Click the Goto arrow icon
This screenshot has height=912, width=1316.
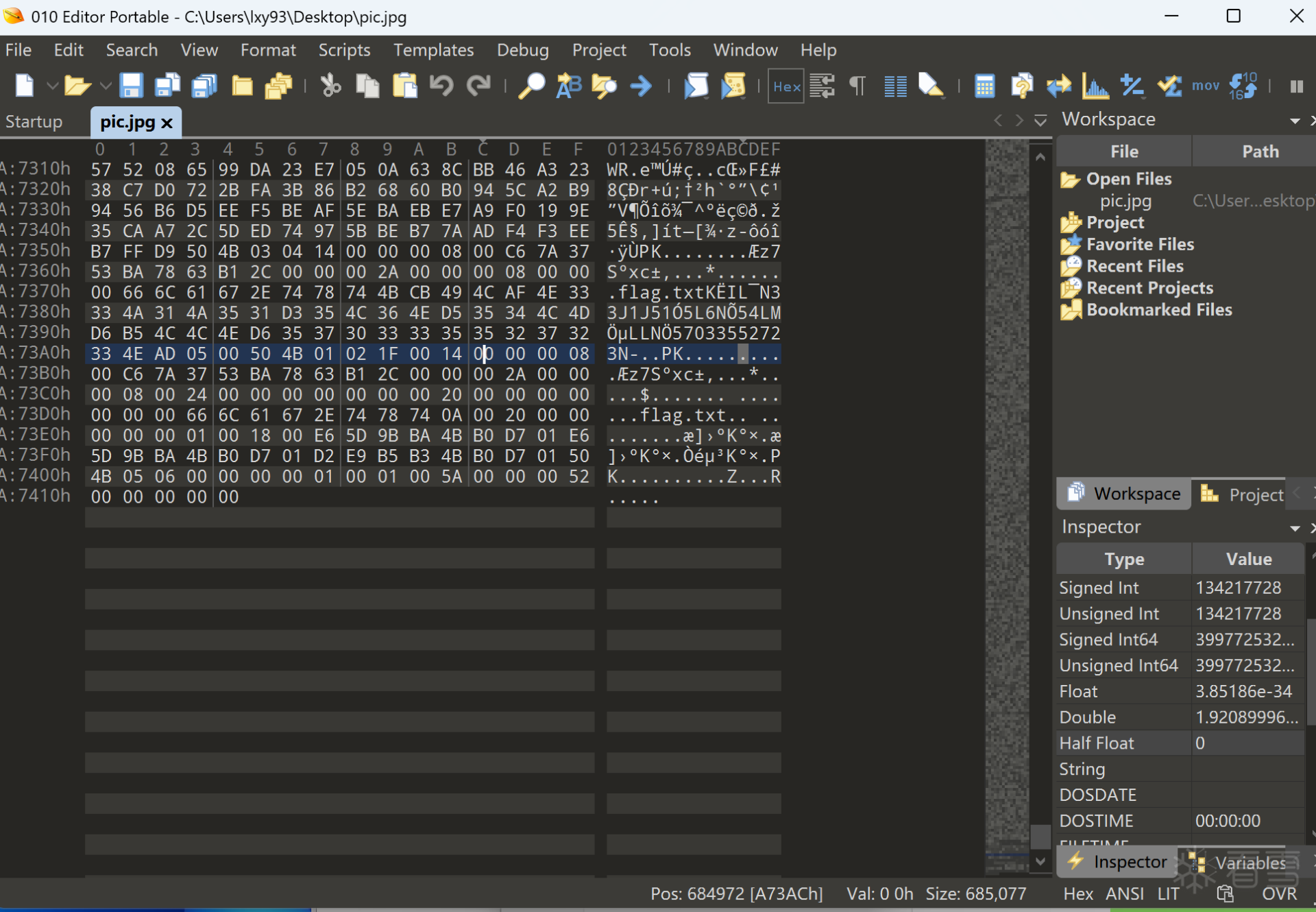click(641, 86)
